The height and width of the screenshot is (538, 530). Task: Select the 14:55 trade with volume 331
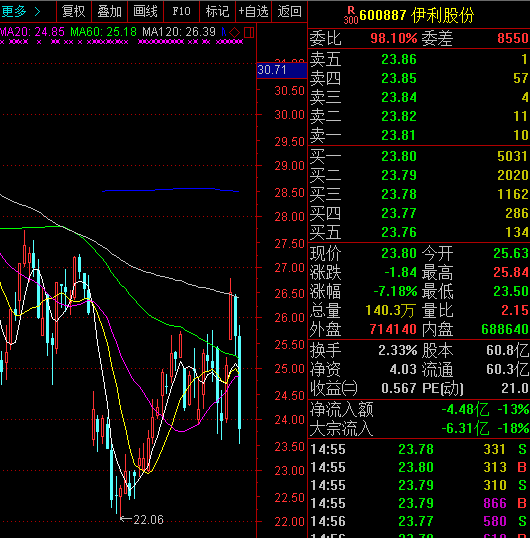click(x=419, y=449)
